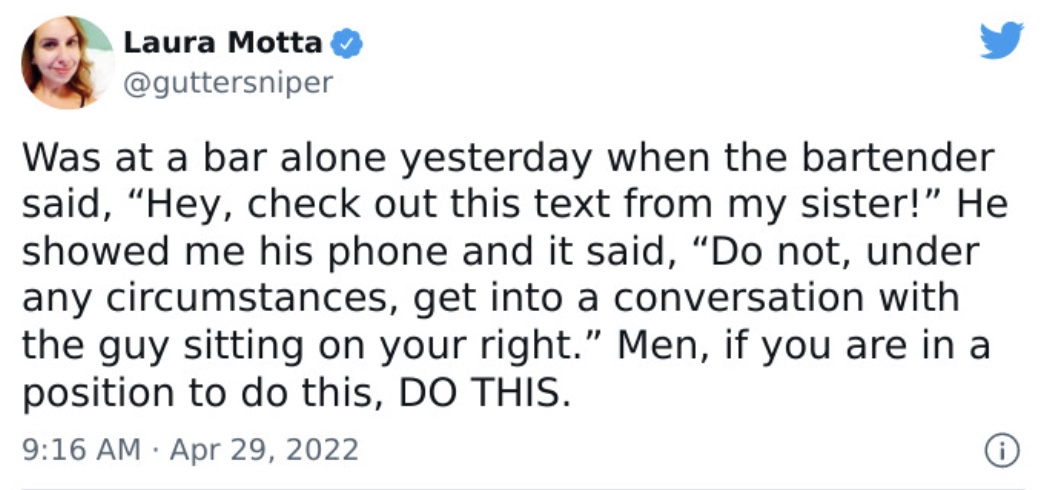Click the Laura Motta display name
Screen dimensions: 1046x490
pyautogui.click(x=223, y=44)
